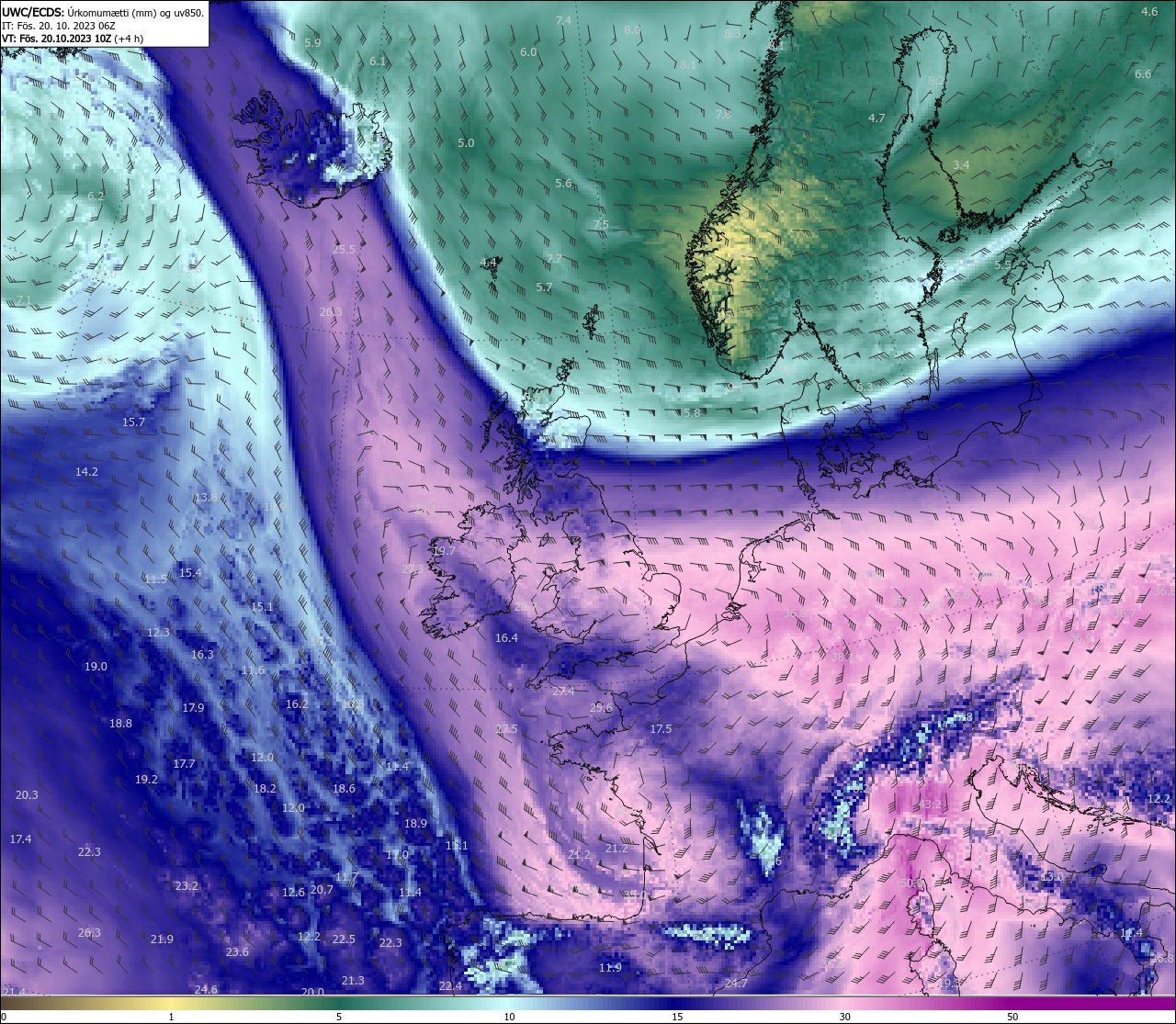Click the 15.4 value label

point(190,572)
